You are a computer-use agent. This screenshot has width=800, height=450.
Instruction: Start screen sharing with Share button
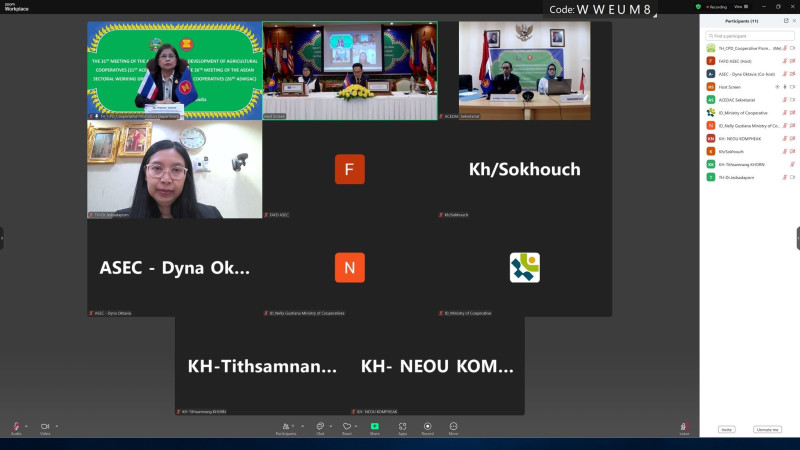coord(374,428)
